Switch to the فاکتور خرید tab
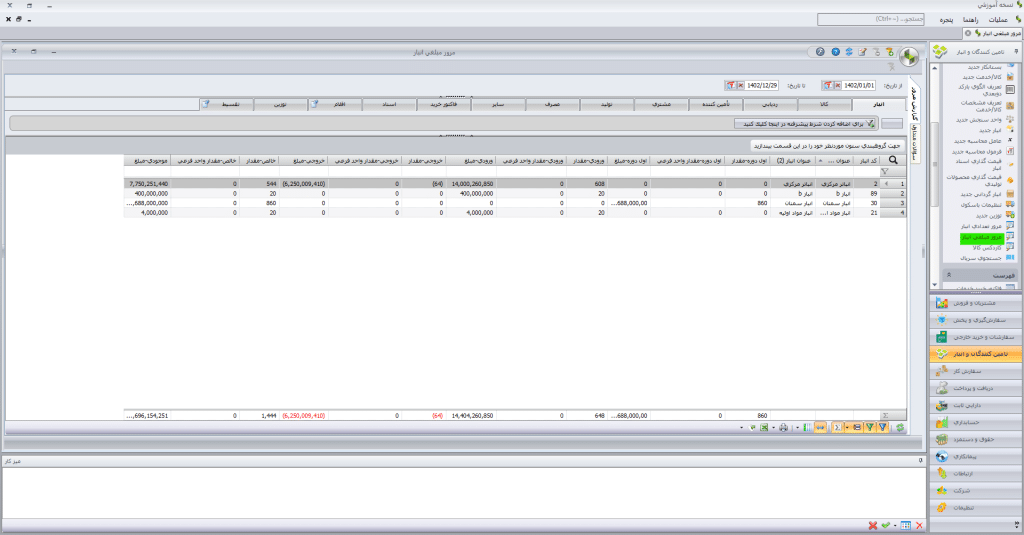Viewport: 1024px width, 535px height. tap(443, 105)
